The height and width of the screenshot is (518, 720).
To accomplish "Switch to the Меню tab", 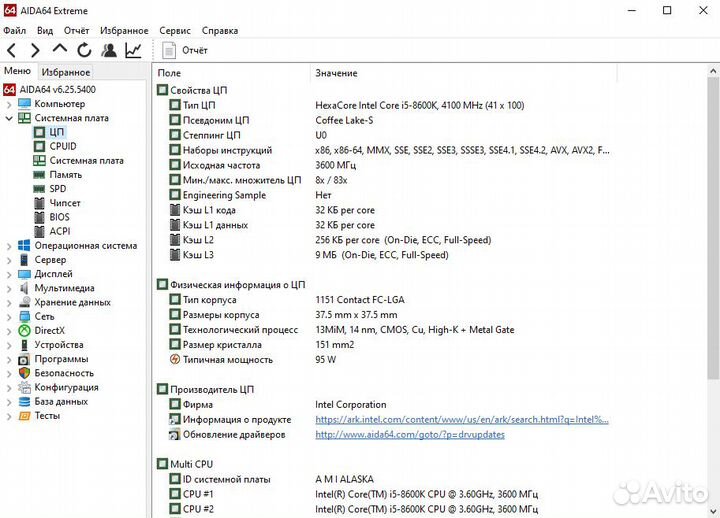I will (17, 71).
